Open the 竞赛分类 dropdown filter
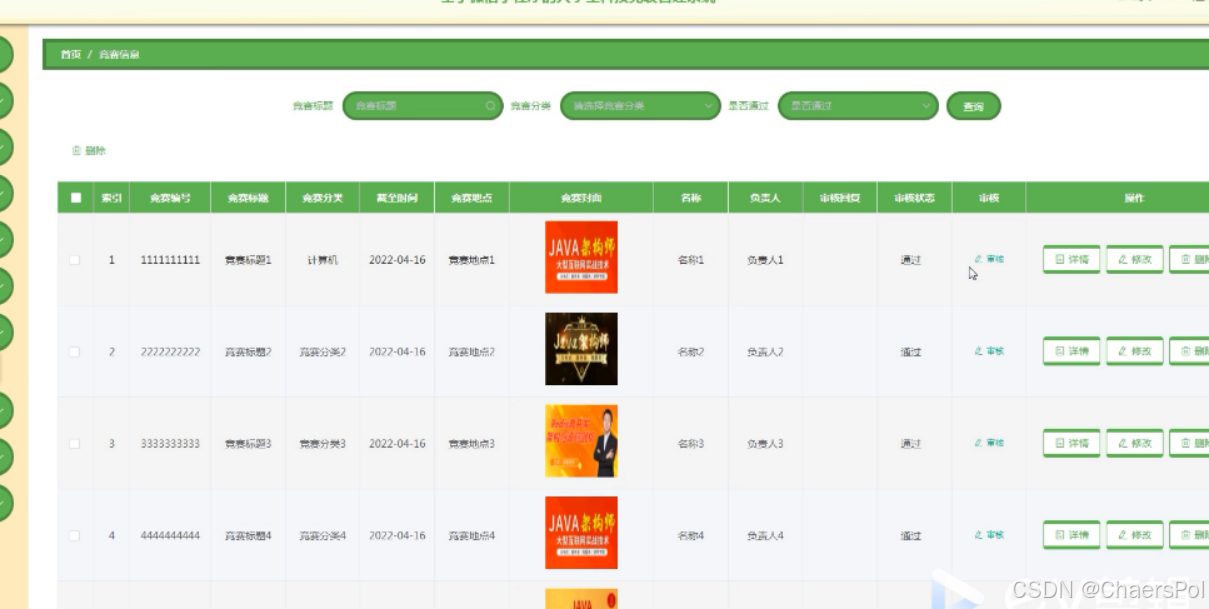Screen dimensions: 1209x609 click(x=640, y=106)
